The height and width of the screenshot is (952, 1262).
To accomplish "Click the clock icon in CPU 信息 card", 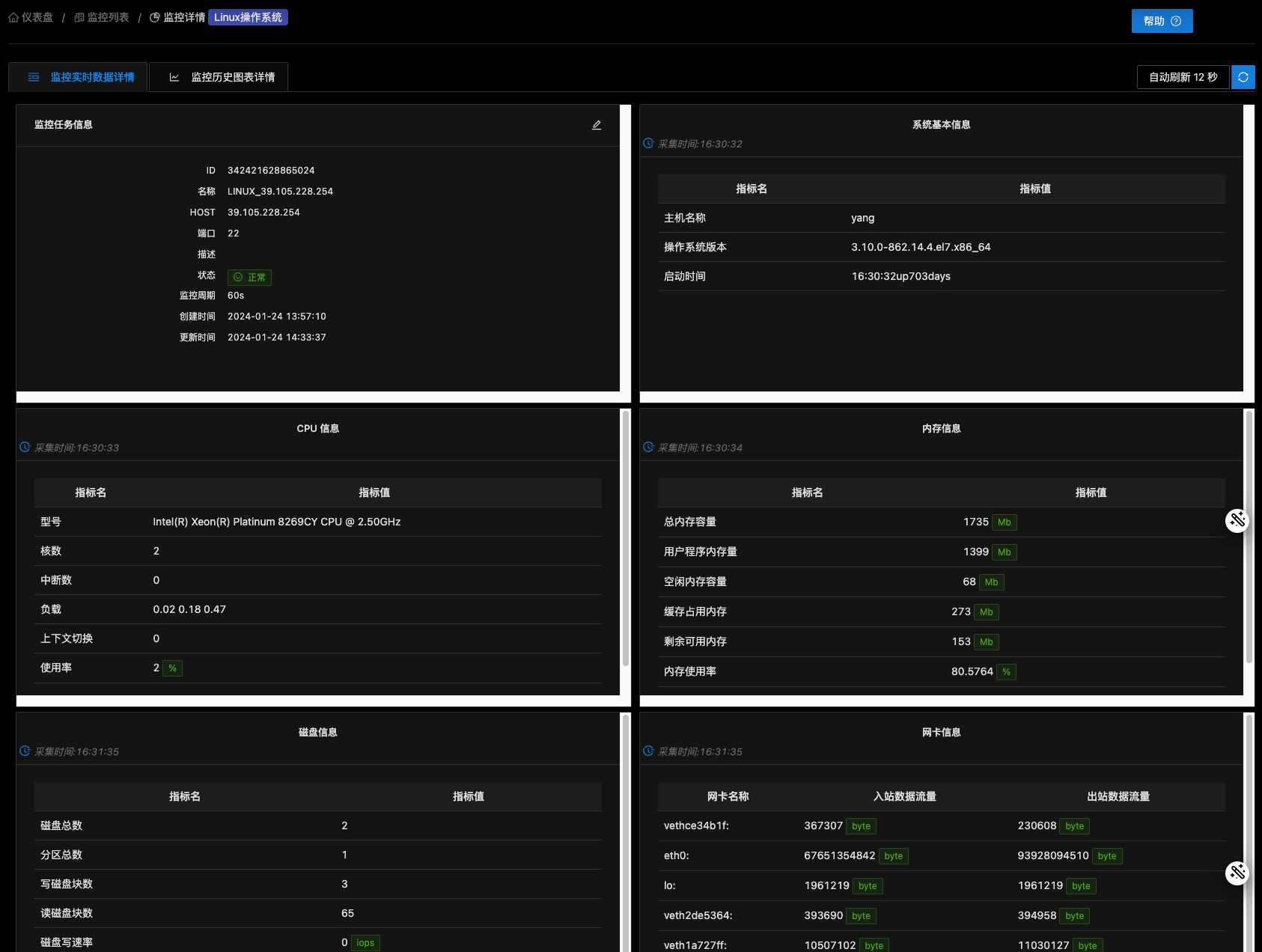I will coord(25,448).
